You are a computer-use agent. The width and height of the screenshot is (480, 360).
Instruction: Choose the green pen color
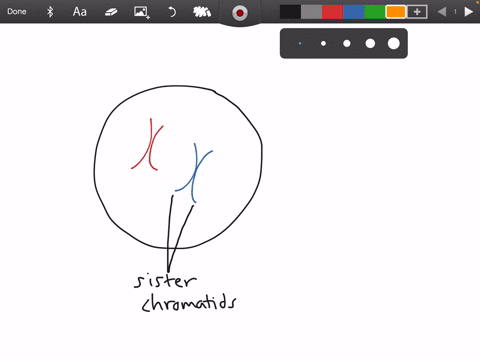click(374, 12)
